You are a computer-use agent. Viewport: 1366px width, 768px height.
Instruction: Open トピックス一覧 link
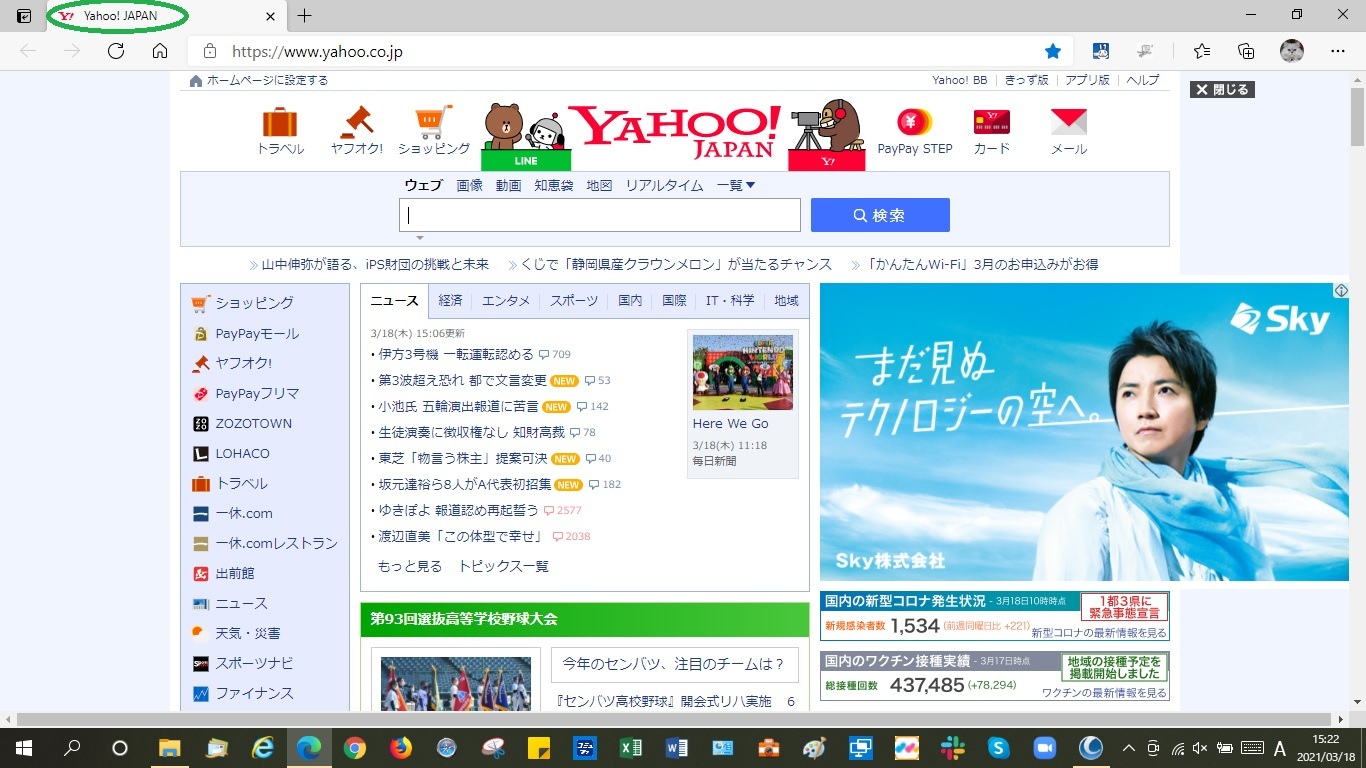504,566
